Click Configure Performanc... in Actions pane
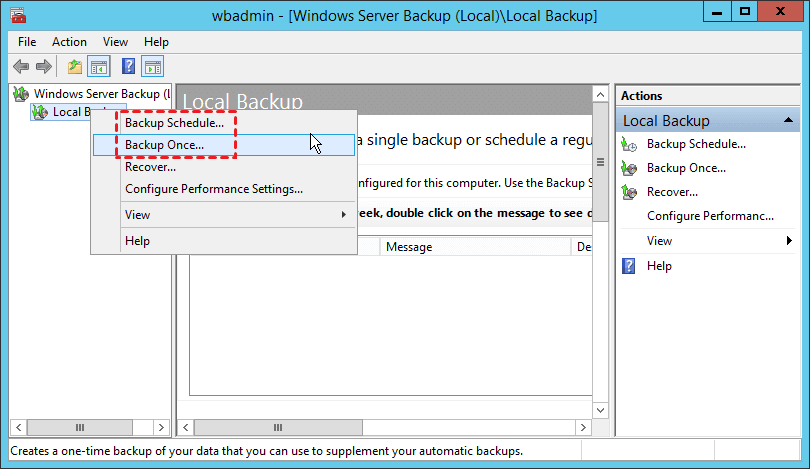 pyautogui.click(x=710, y=216)
